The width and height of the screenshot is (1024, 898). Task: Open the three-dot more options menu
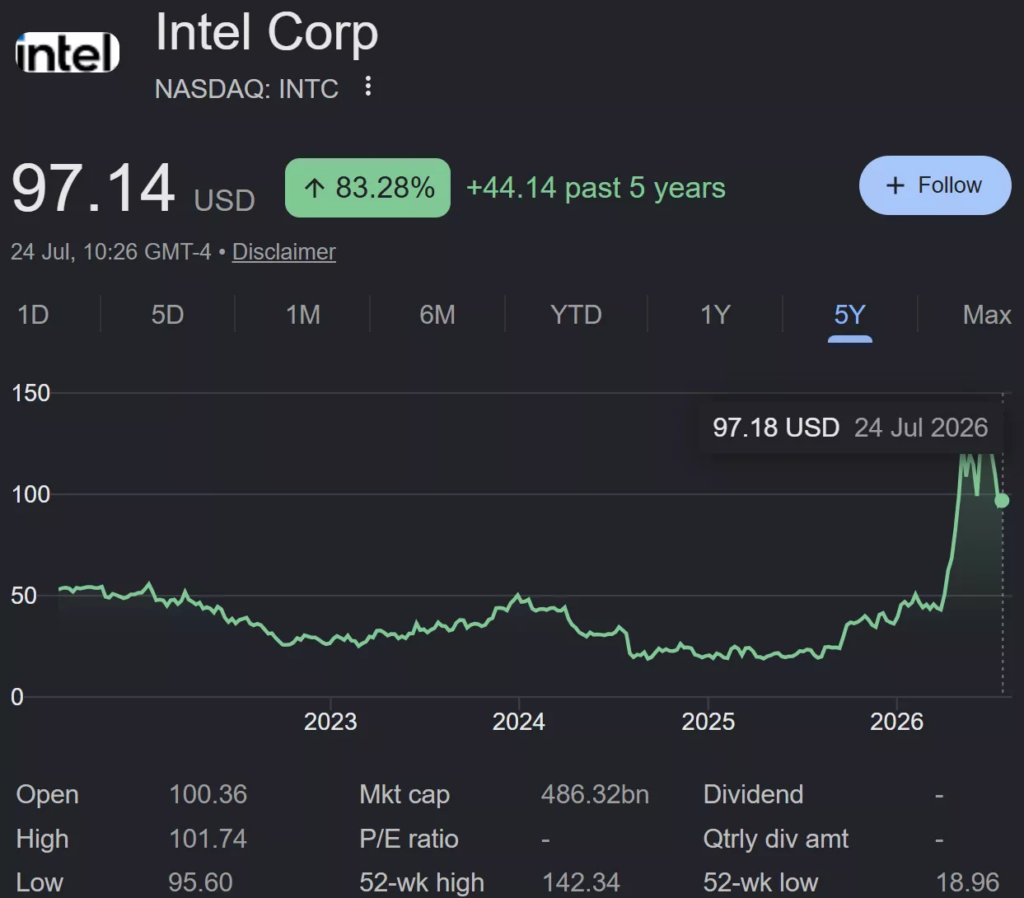[368, 86]
